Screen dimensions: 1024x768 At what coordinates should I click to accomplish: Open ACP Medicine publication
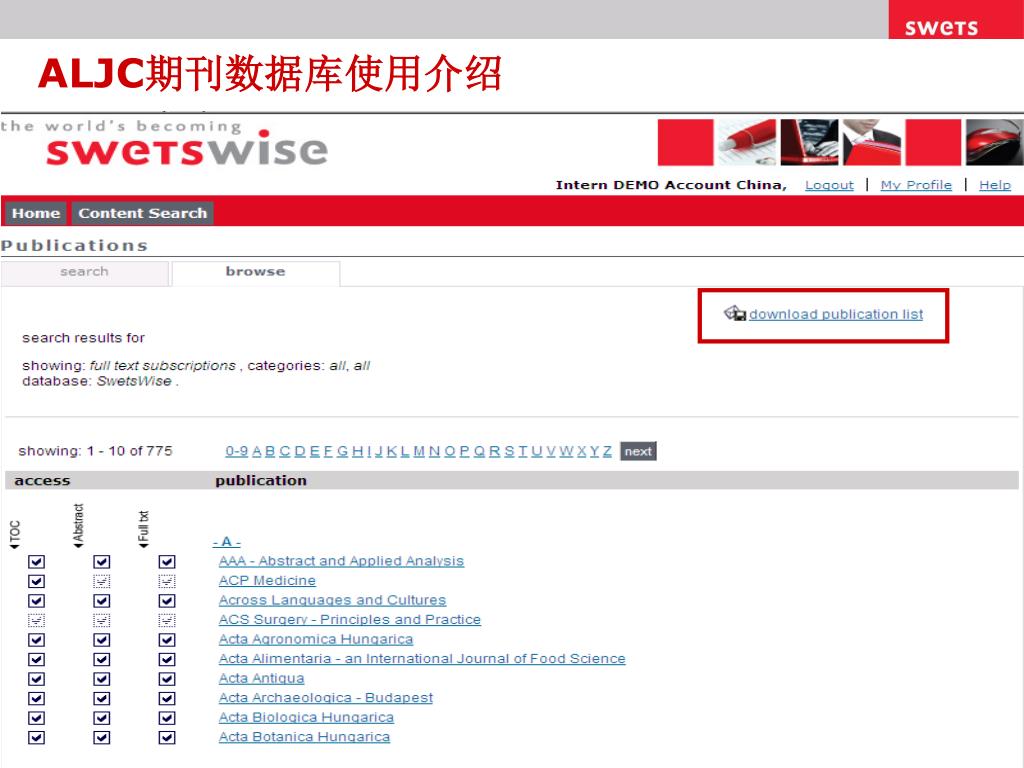point(267,581)
